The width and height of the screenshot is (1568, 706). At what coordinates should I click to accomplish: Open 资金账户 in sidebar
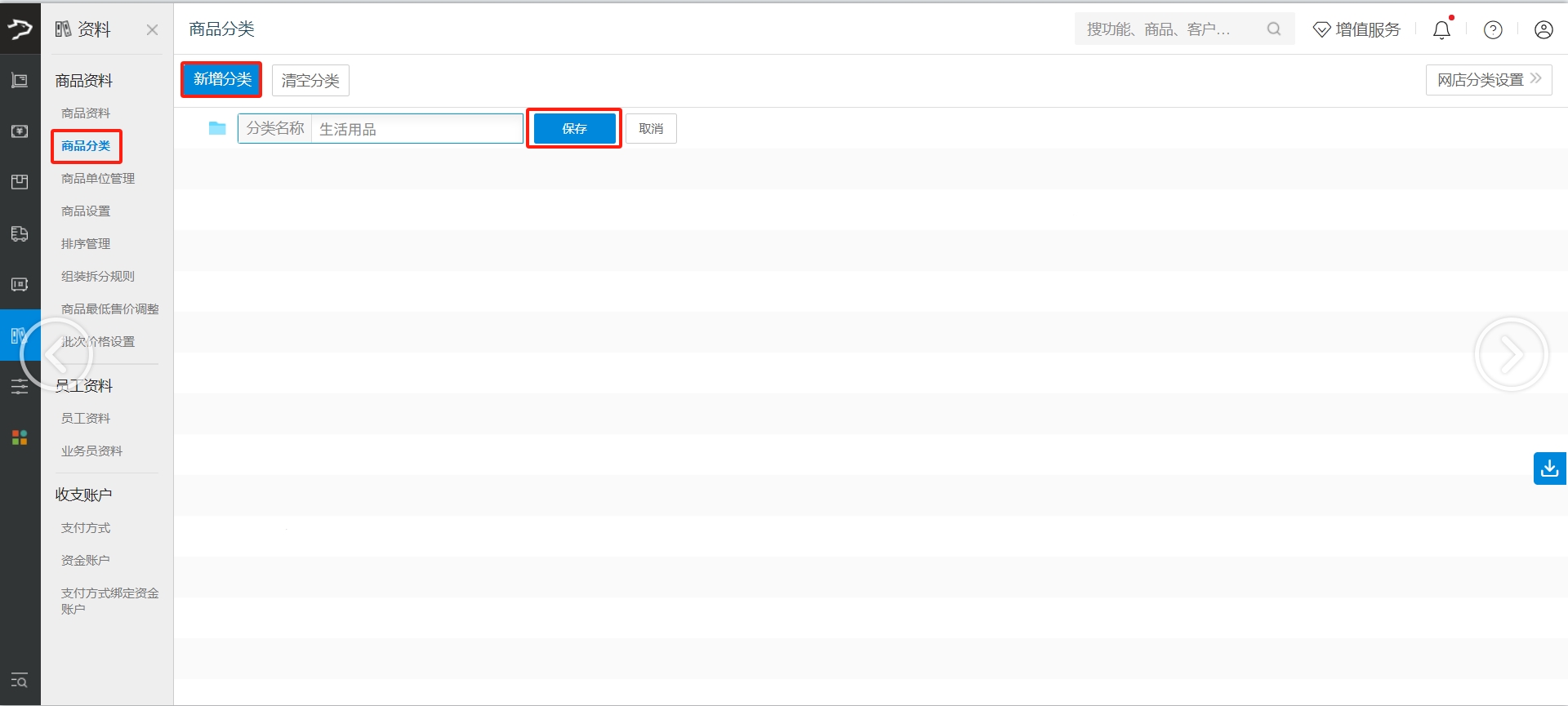[85, 561]
